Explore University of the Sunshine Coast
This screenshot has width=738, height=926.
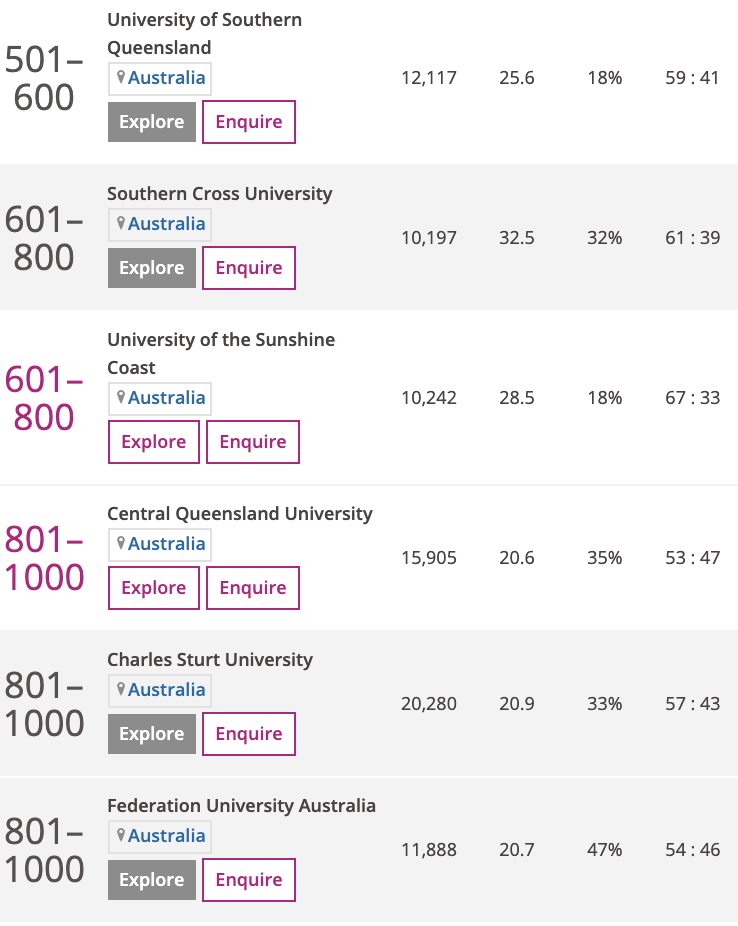[x=153, y=442]
